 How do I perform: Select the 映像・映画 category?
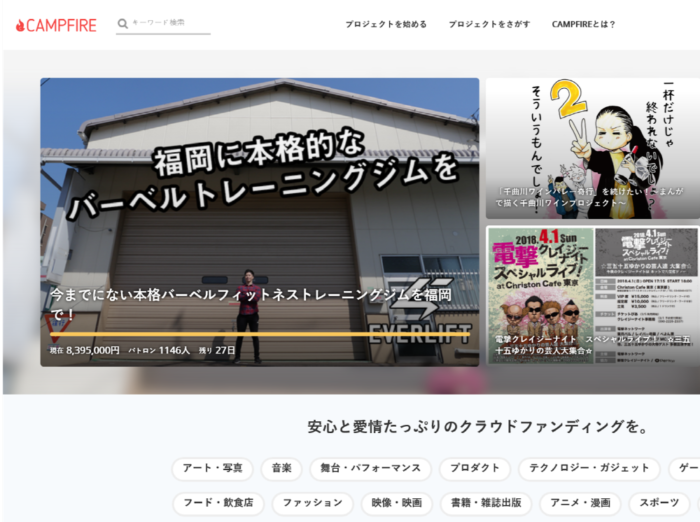coord(397,503)
